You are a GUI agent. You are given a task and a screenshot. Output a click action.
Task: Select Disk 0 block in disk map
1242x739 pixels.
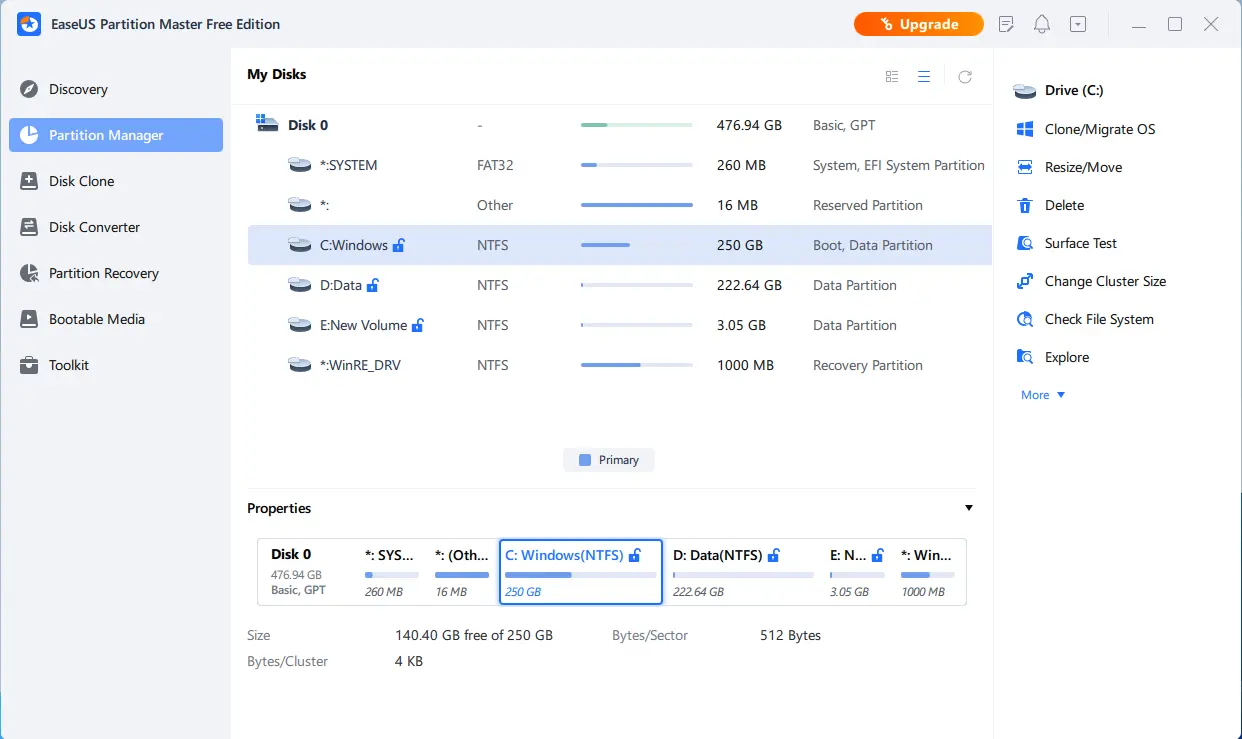click(308, 572)
